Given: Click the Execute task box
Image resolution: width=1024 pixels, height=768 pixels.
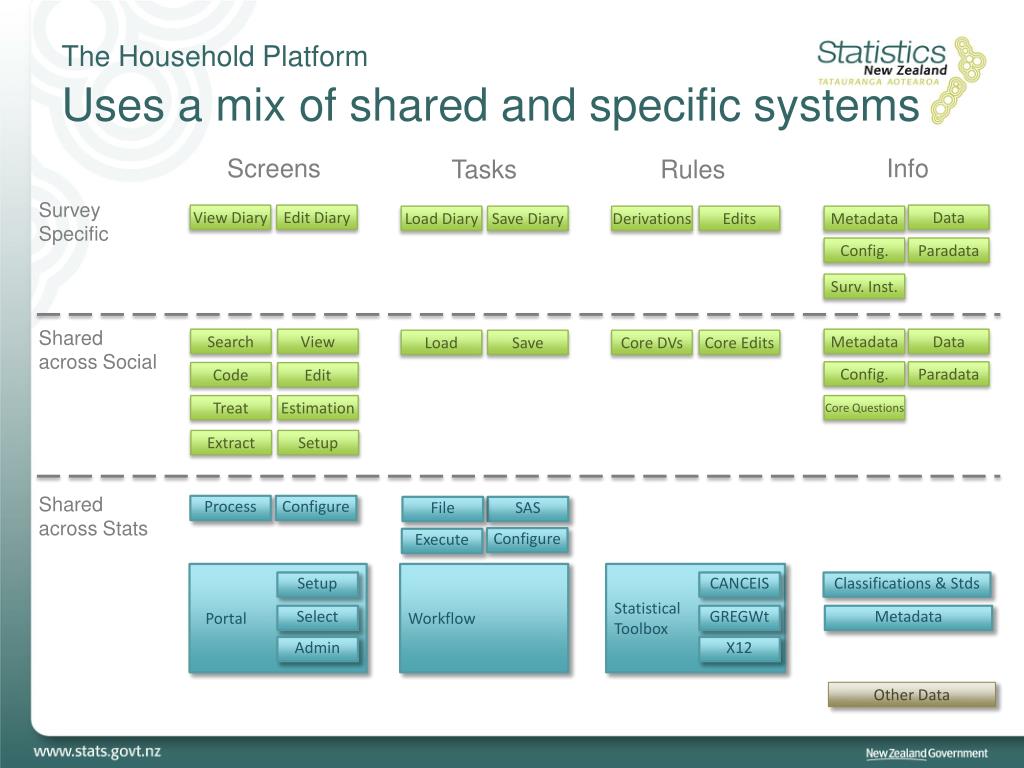Looking at the screenshot, I should [441, 540].
